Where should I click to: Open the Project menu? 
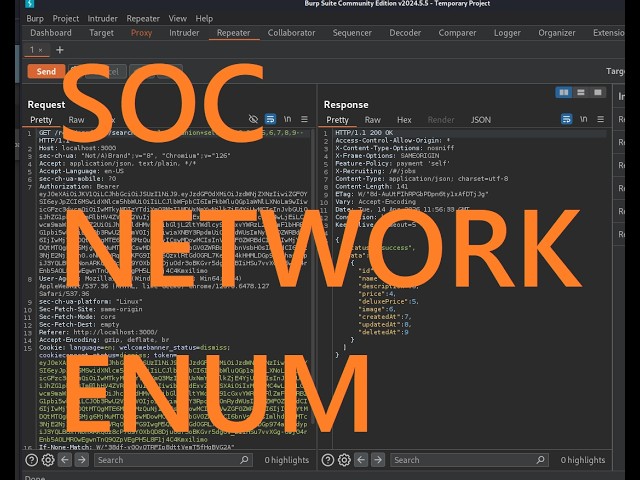(x=66, y=18)
